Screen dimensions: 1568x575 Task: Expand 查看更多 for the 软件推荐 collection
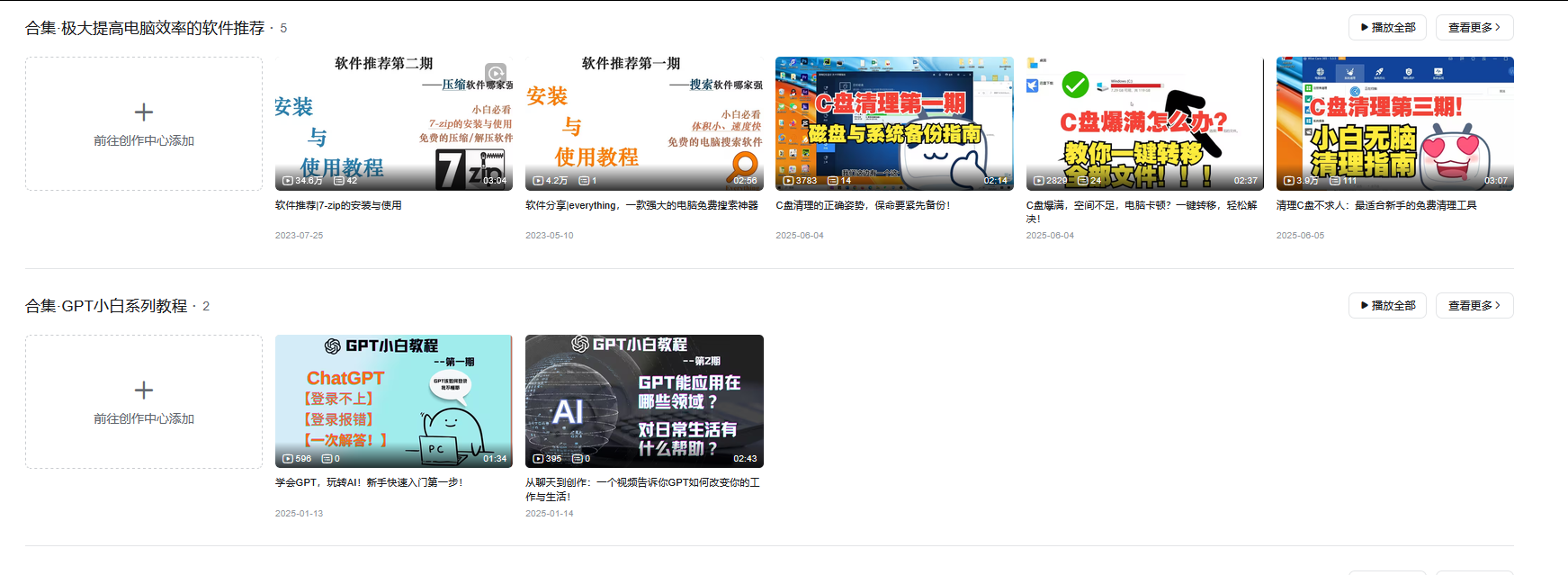pyautogui.click(x=1474, y=28)
